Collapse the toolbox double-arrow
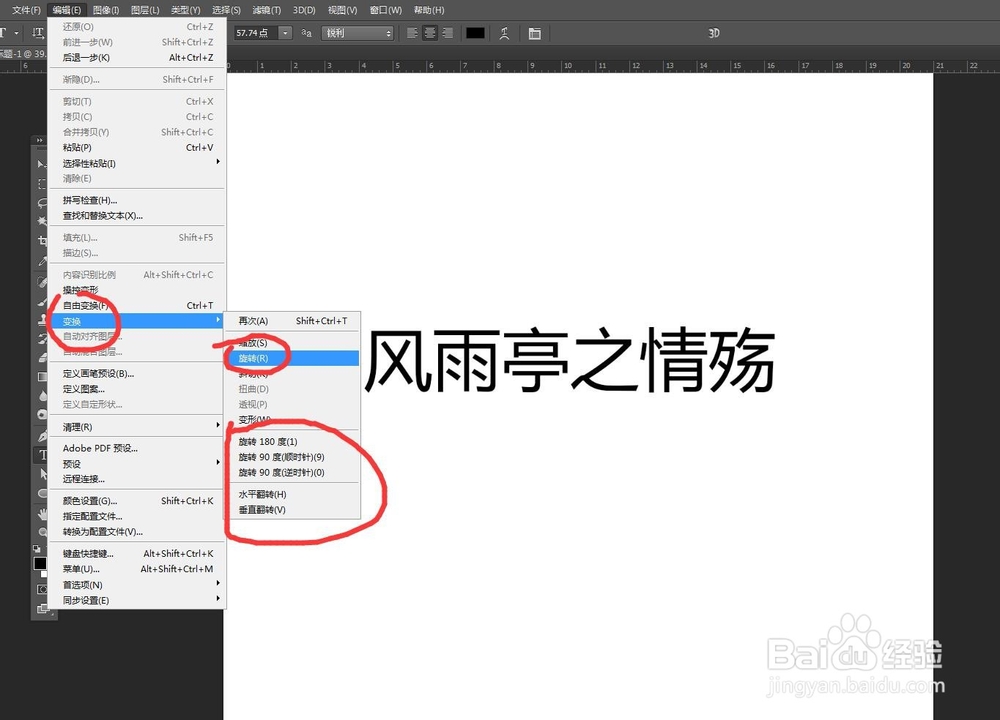 [39, 140]
